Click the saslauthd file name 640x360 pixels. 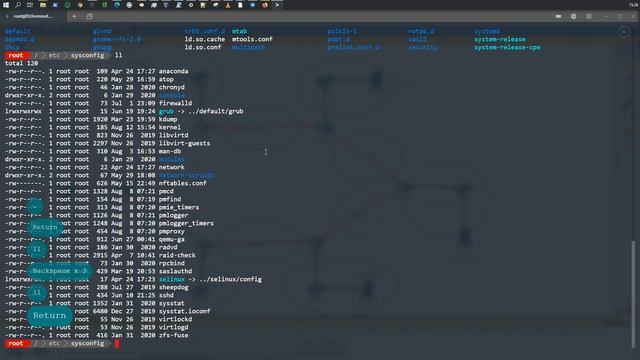pos(175,271)
